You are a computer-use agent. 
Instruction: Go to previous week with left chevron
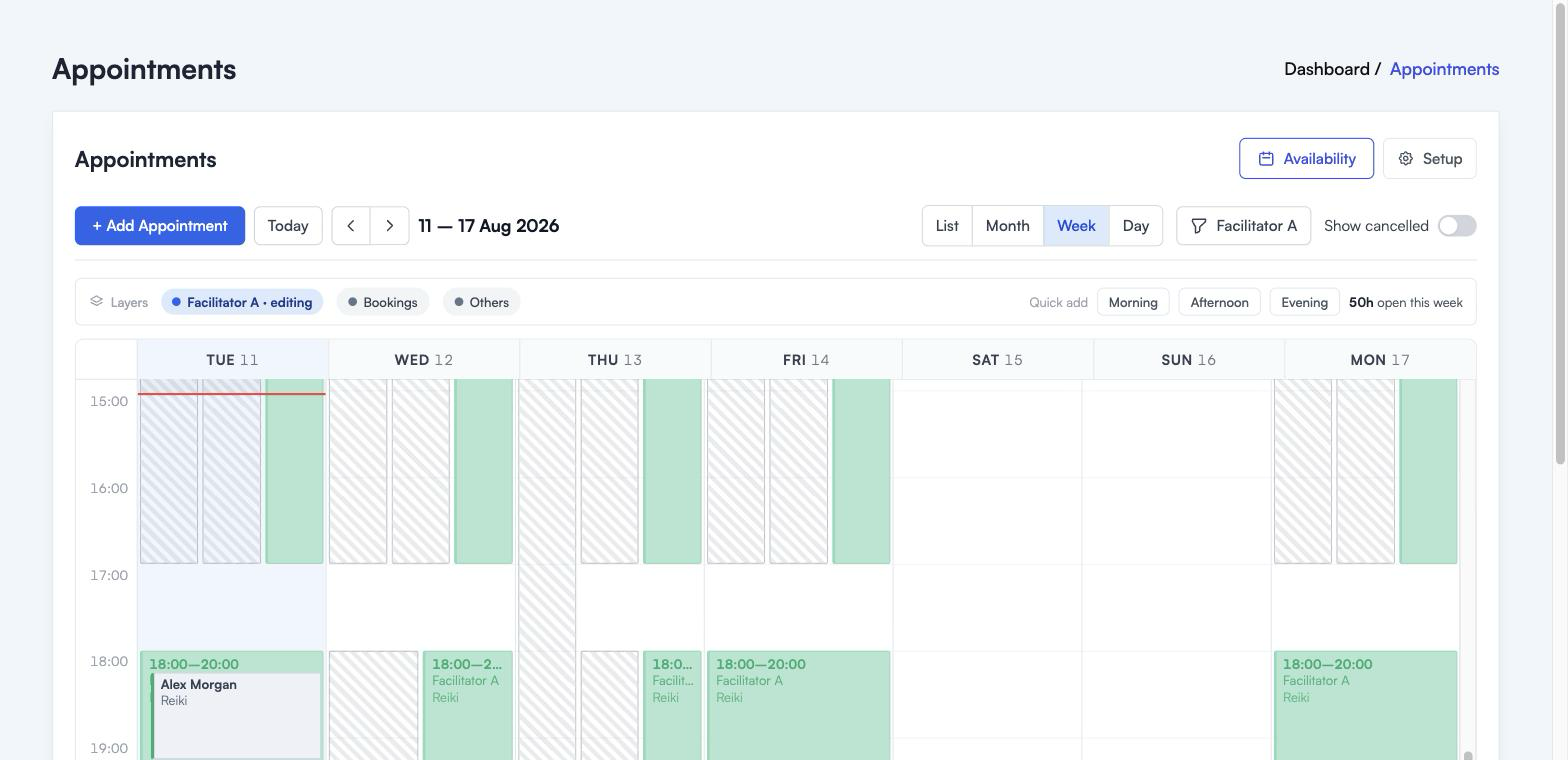[x=351, y=226]
